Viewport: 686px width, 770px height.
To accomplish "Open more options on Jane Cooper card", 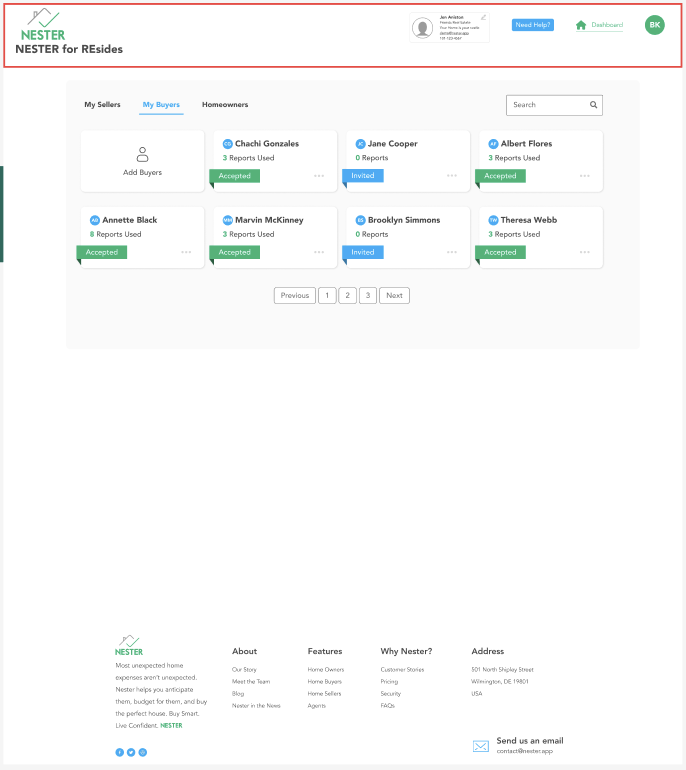I will point(452,176).
